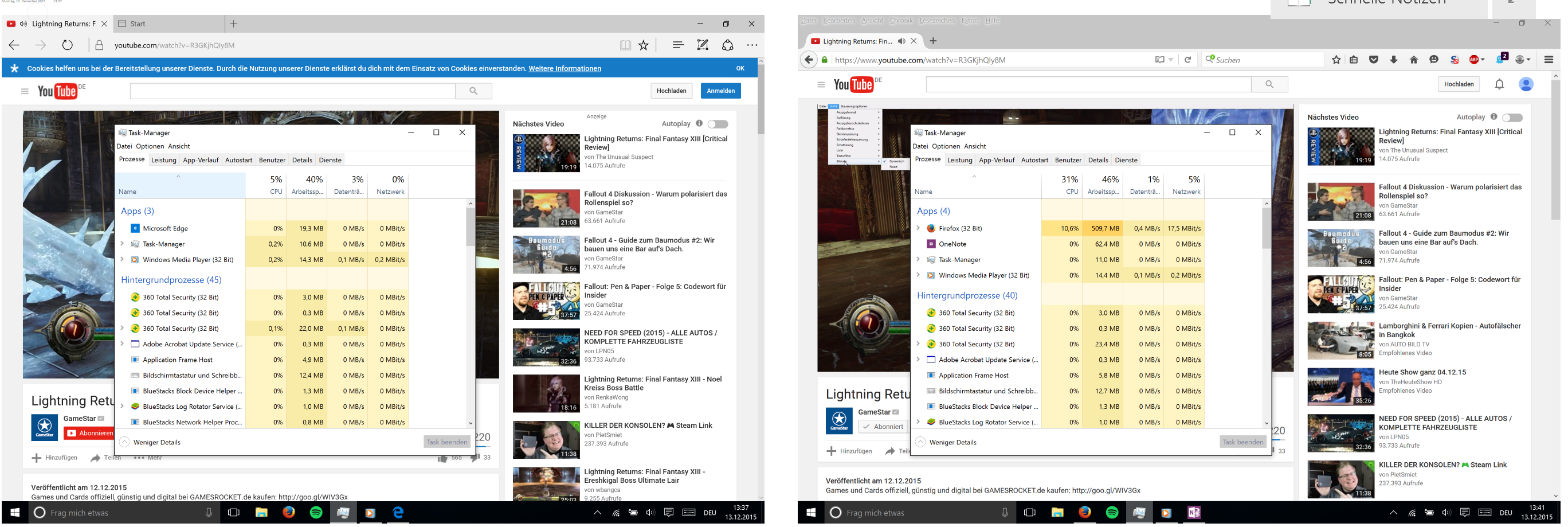Add this page to Edge favorites

pyautogui.click(x=644, y=45)
